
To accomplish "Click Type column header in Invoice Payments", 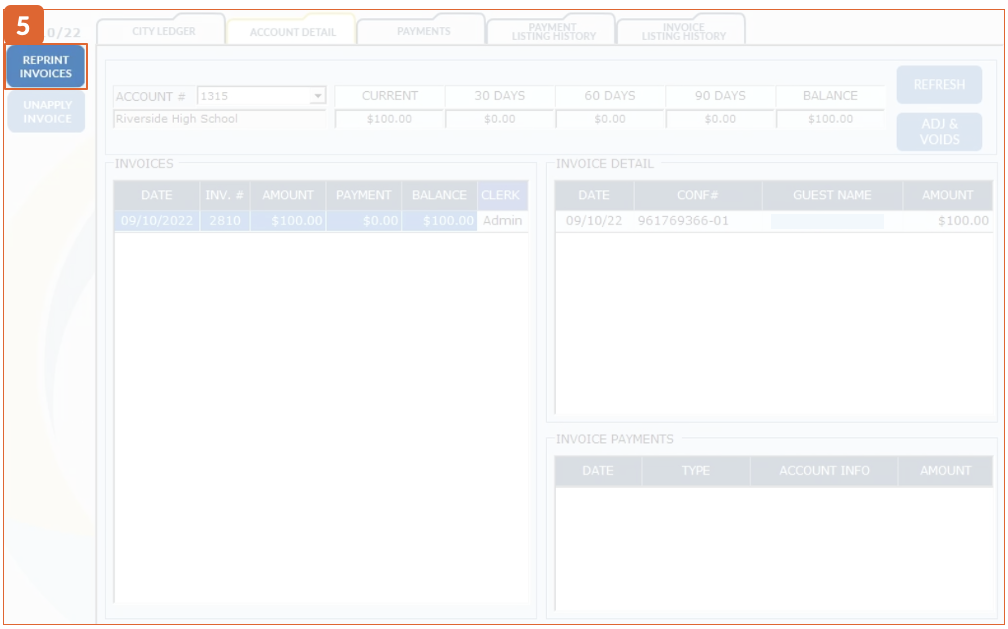I will pos(695,470).
